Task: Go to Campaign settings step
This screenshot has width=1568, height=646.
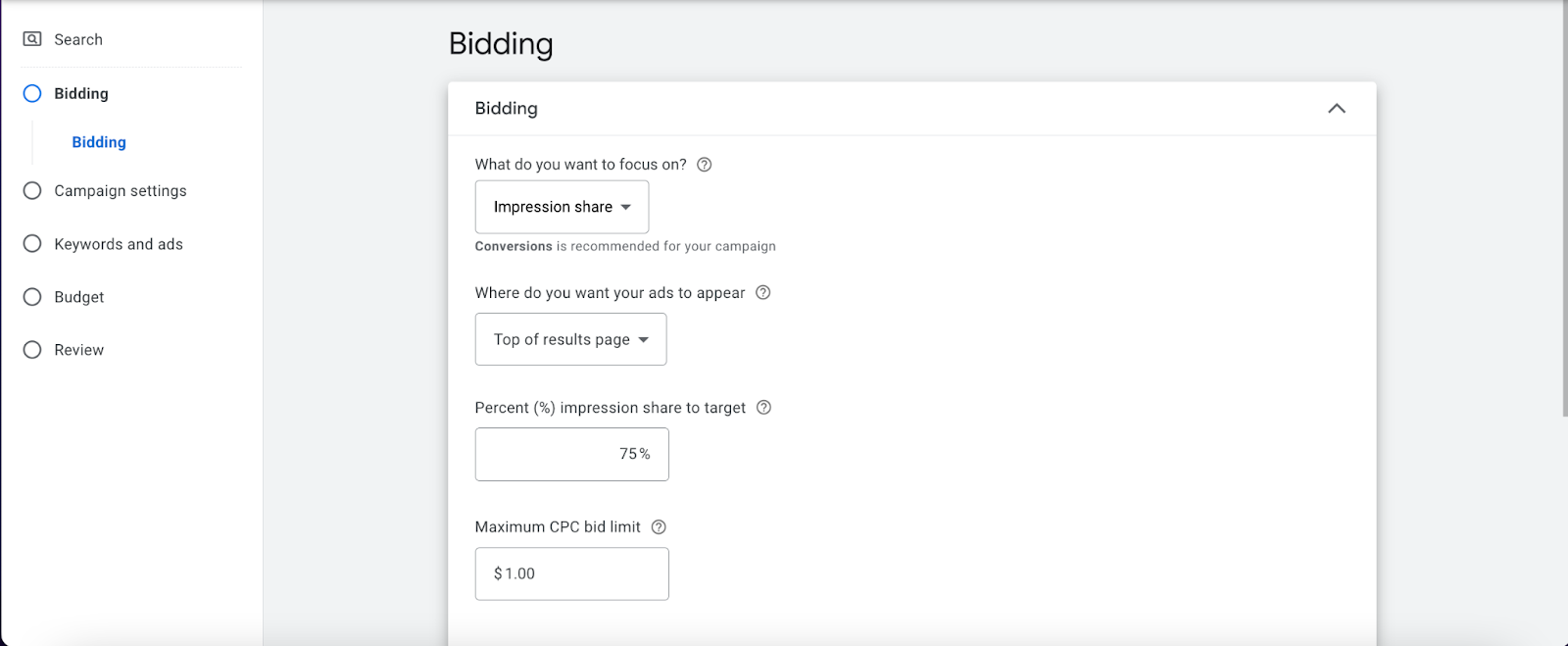Action: (120, 190)
